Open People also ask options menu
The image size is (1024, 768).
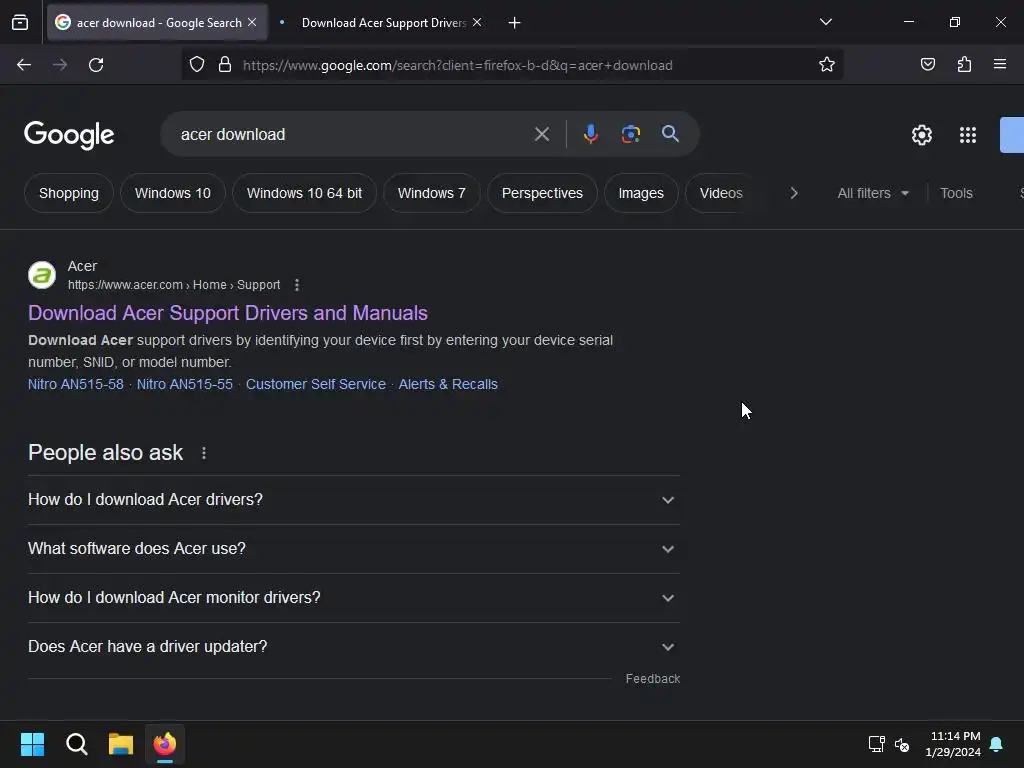[x=204, y=453]
